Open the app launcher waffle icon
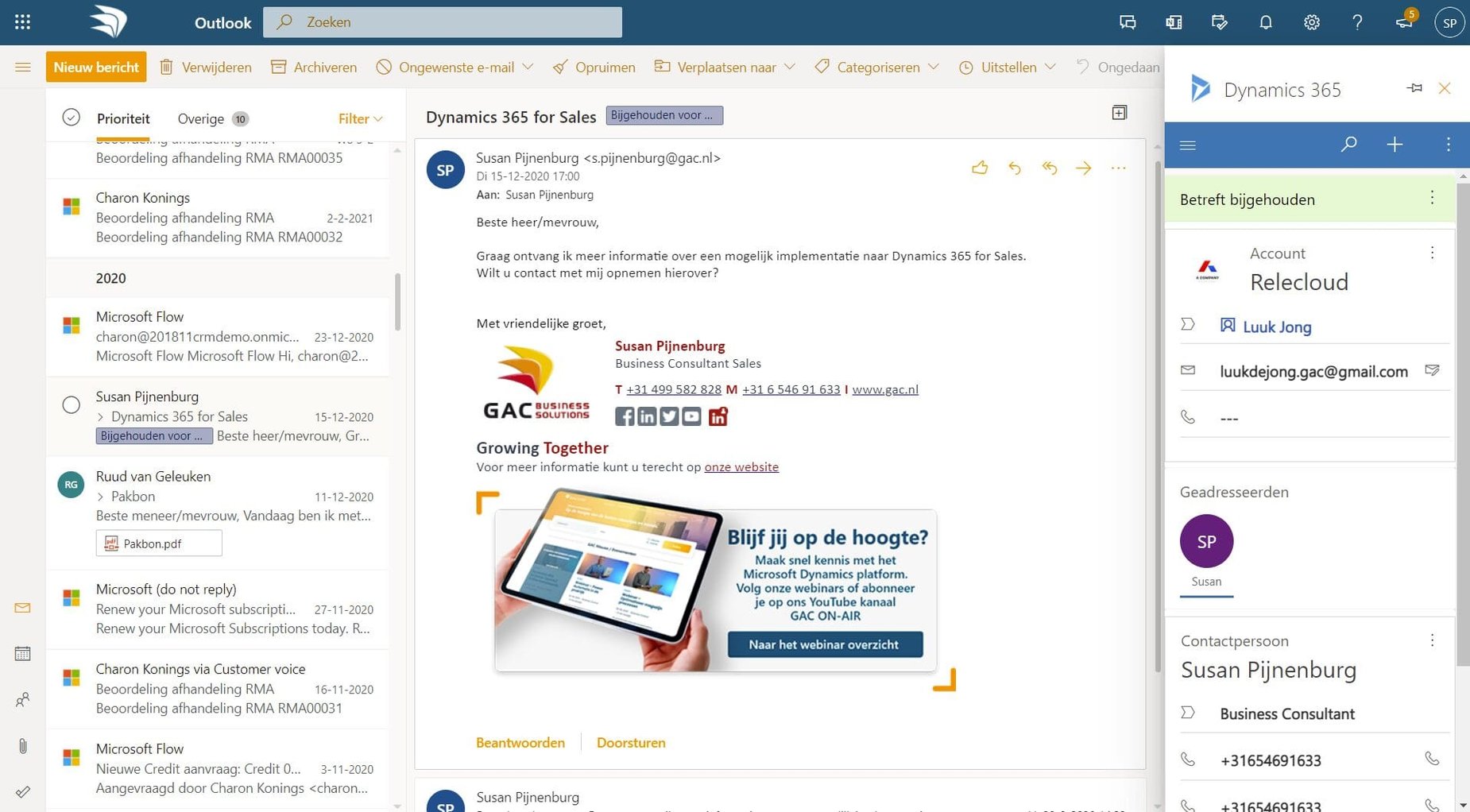The width and height of the screenshot is (1470, 812). pyautogui.click(x=22, y=22)
